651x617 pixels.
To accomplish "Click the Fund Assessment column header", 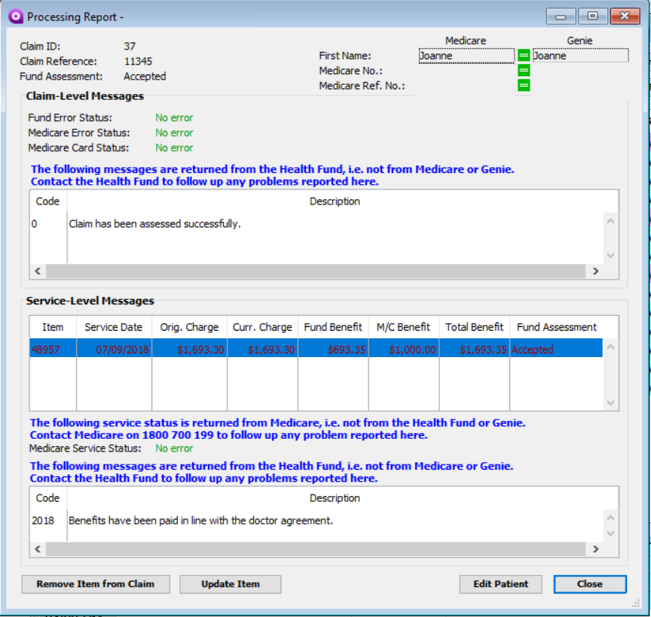I will (x=556, y=327).
